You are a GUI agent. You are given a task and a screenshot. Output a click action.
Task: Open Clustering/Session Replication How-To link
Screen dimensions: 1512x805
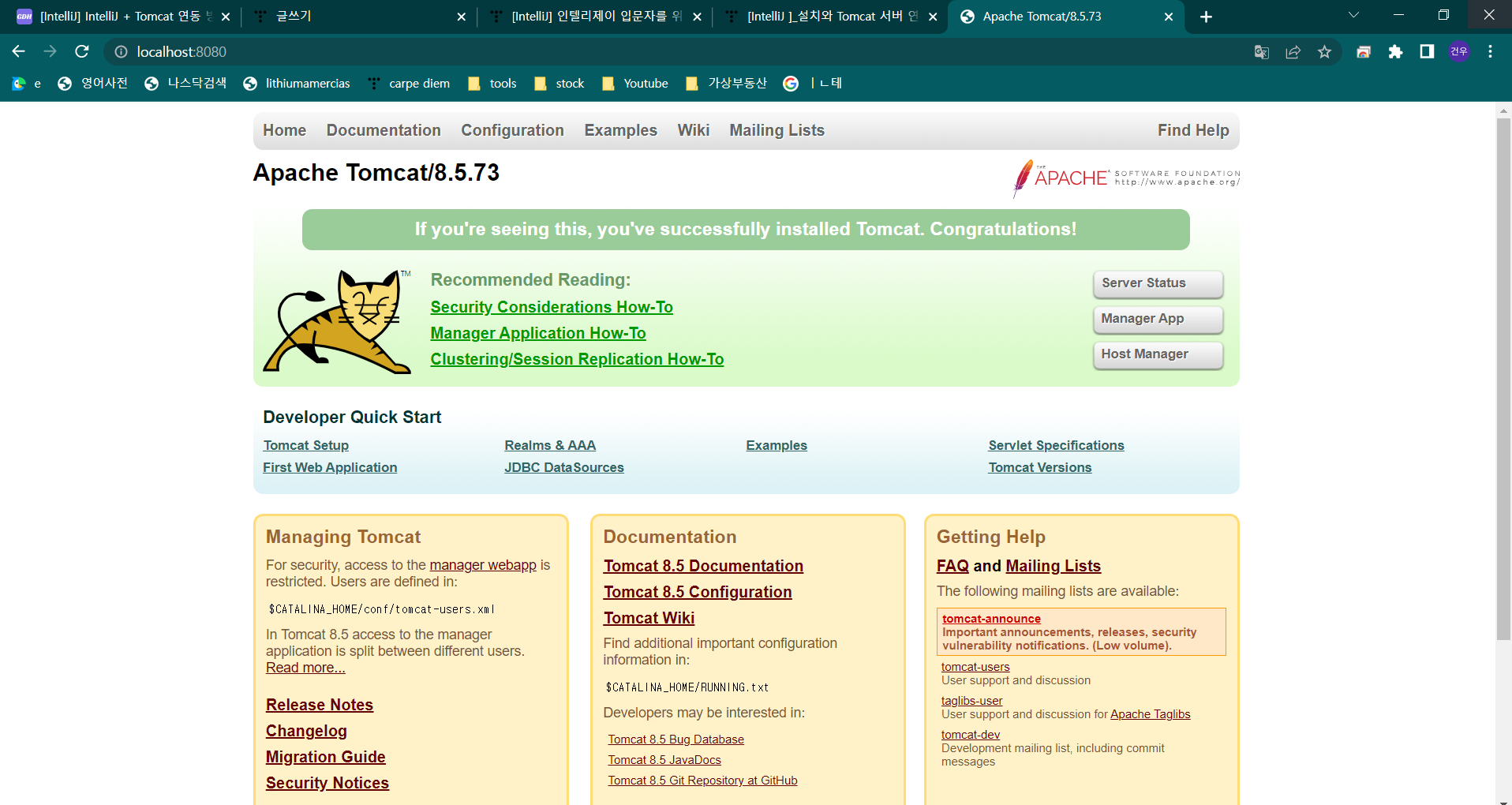577,359
